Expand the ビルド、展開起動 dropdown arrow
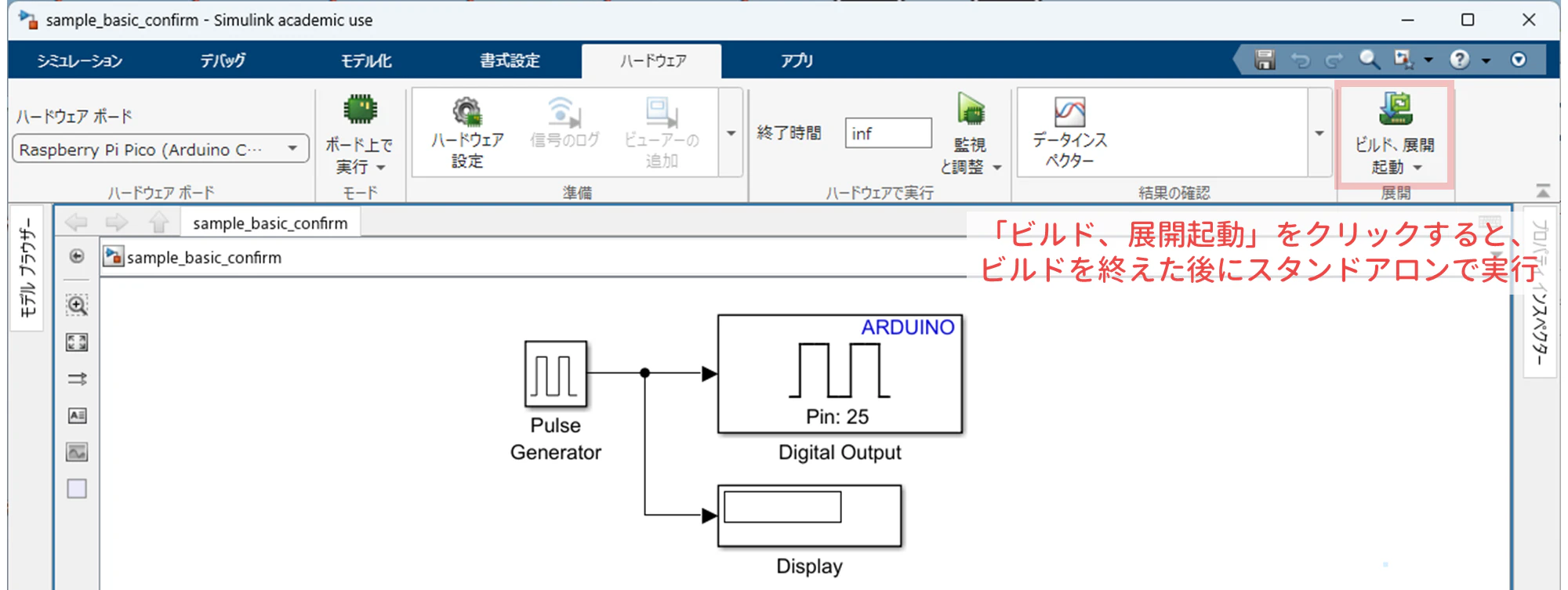The image size is (1568, 590). pyautogui.click(x=1417, y=168)
